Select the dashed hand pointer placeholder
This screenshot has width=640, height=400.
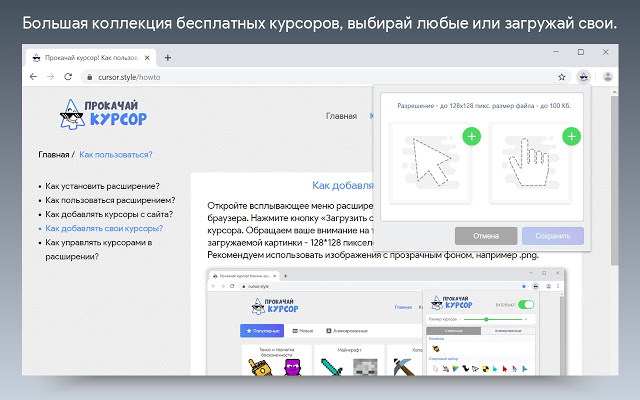click(530, 163)
